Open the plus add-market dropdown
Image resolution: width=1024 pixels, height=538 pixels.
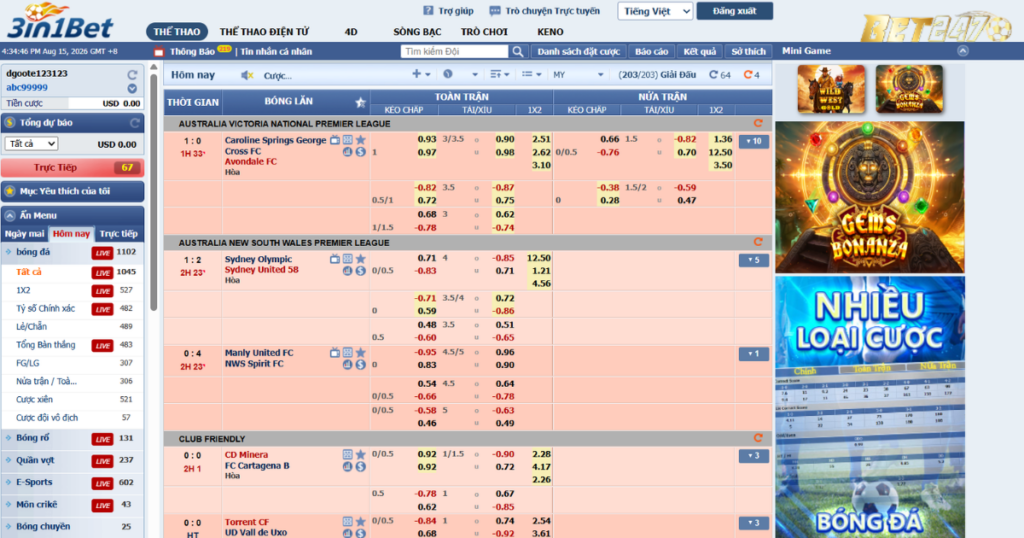click(421, 74)
